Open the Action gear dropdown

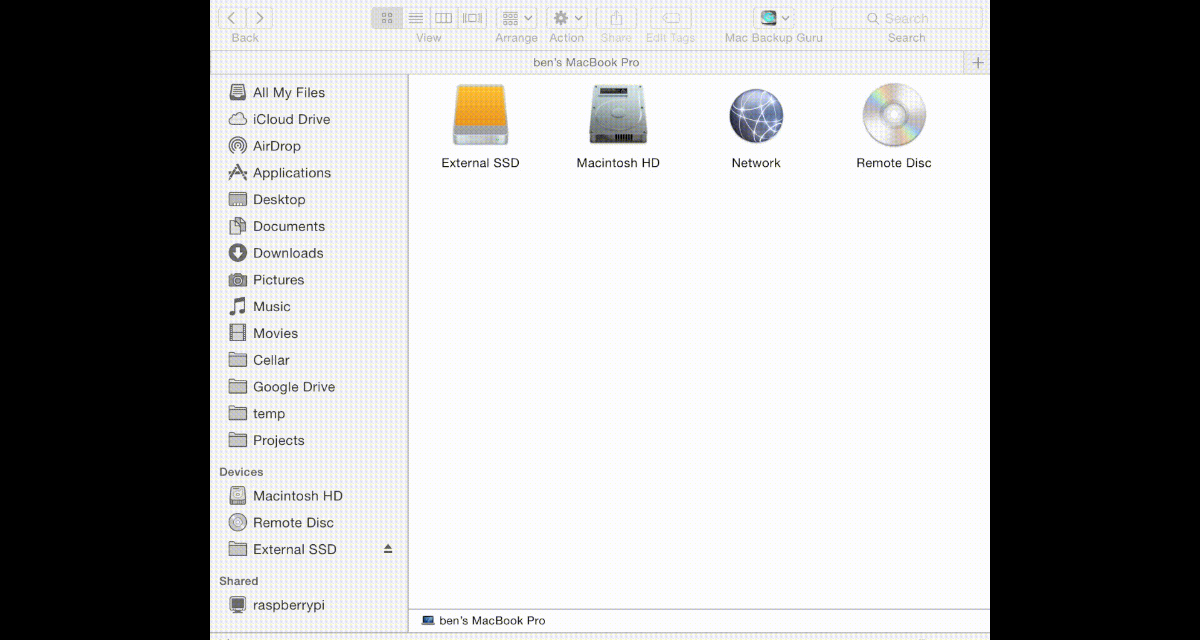567,18
